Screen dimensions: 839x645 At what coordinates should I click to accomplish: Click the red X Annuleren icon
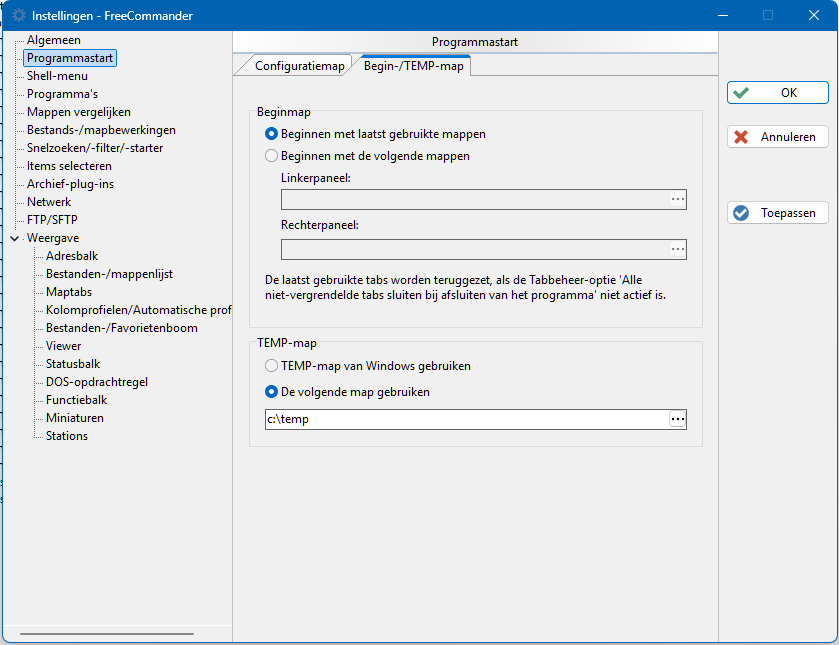(741, 137)
